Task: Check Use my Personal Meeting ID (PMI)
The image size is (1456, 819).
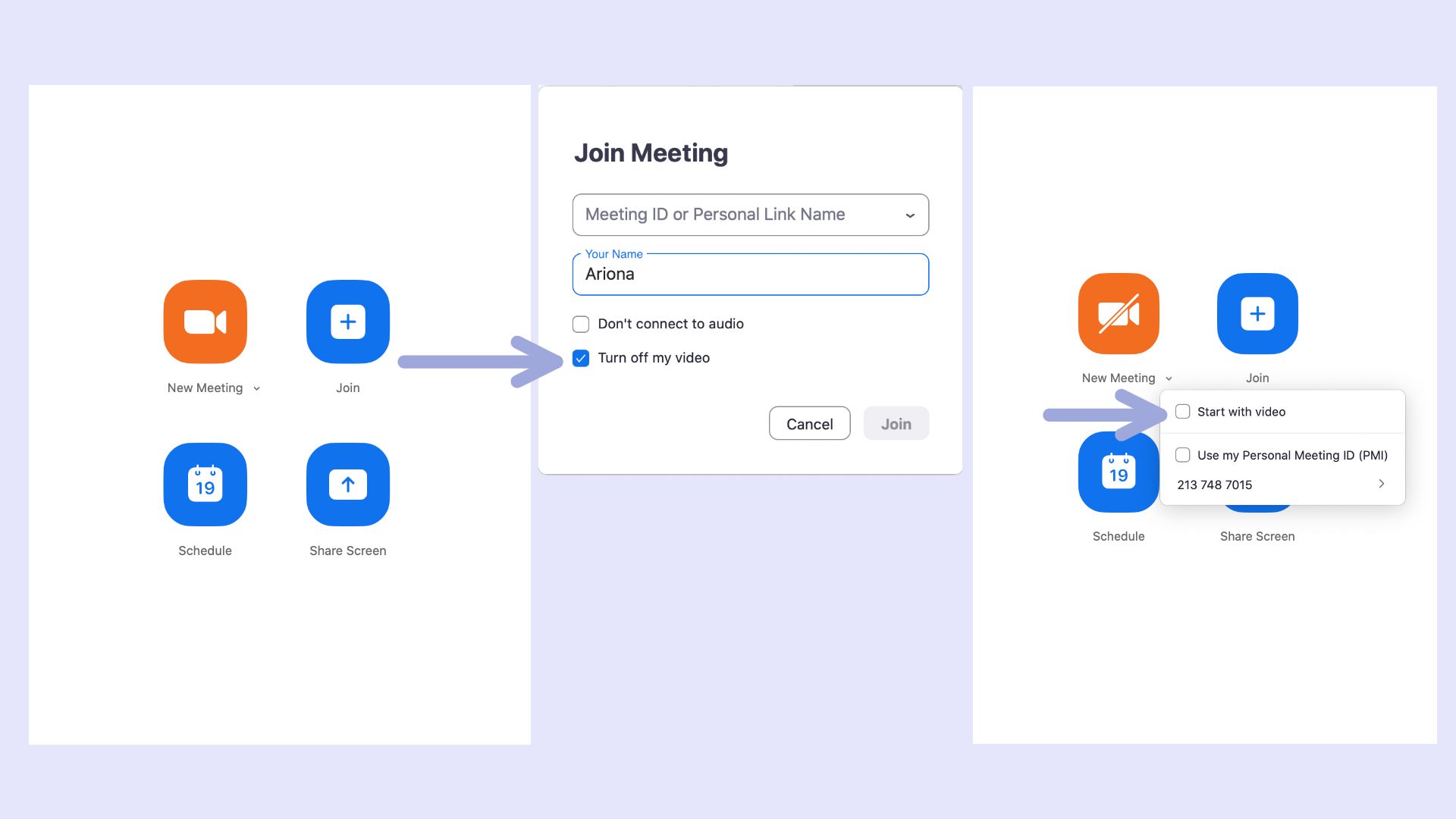Action: click(x=1183, y=455)
